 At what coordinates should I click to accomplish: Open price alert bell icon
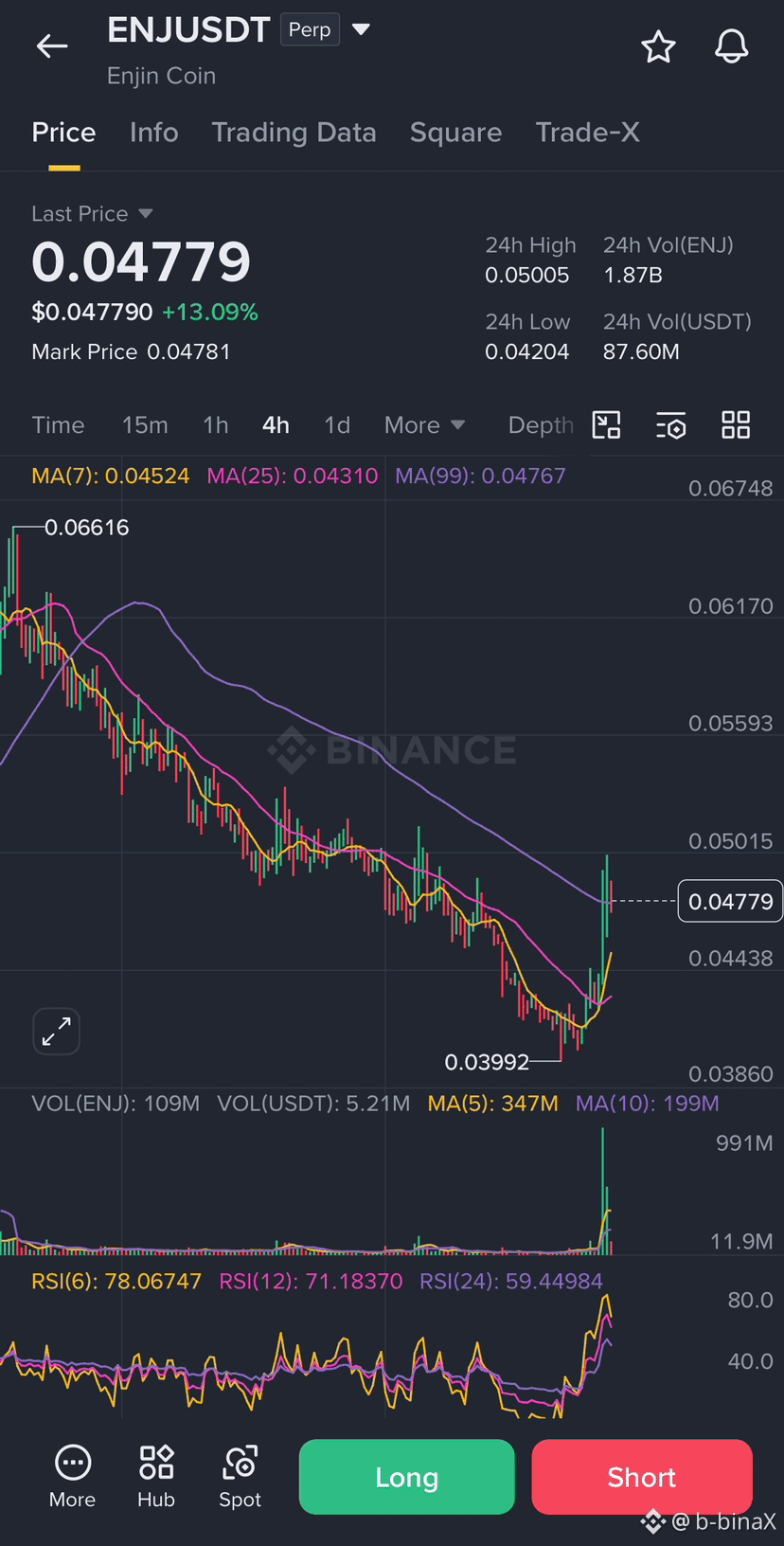point(731,46)
